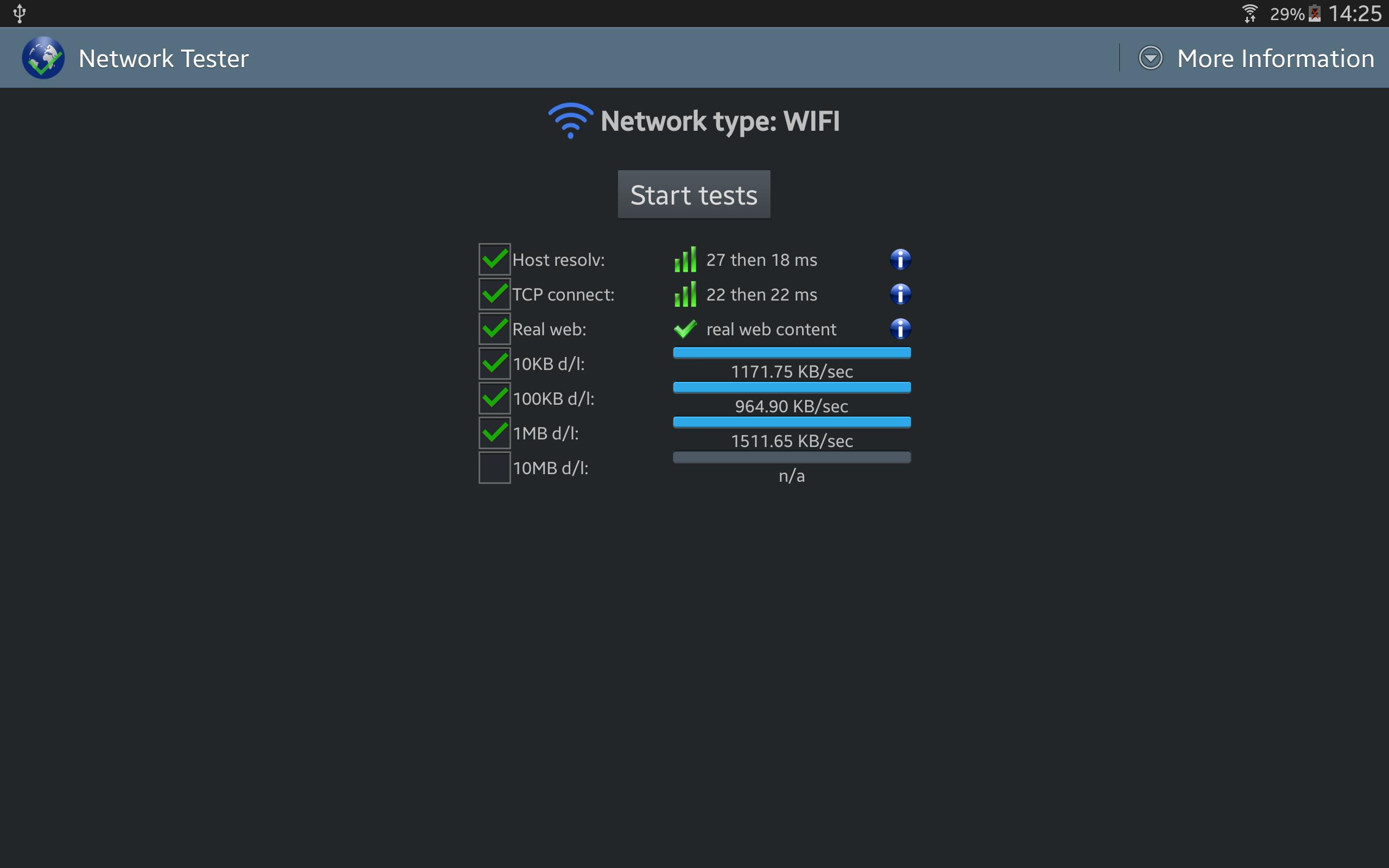Uncheck the Real web checkbox
Image resolution: width=1389 pixels, height=868 pixels.
494,329
